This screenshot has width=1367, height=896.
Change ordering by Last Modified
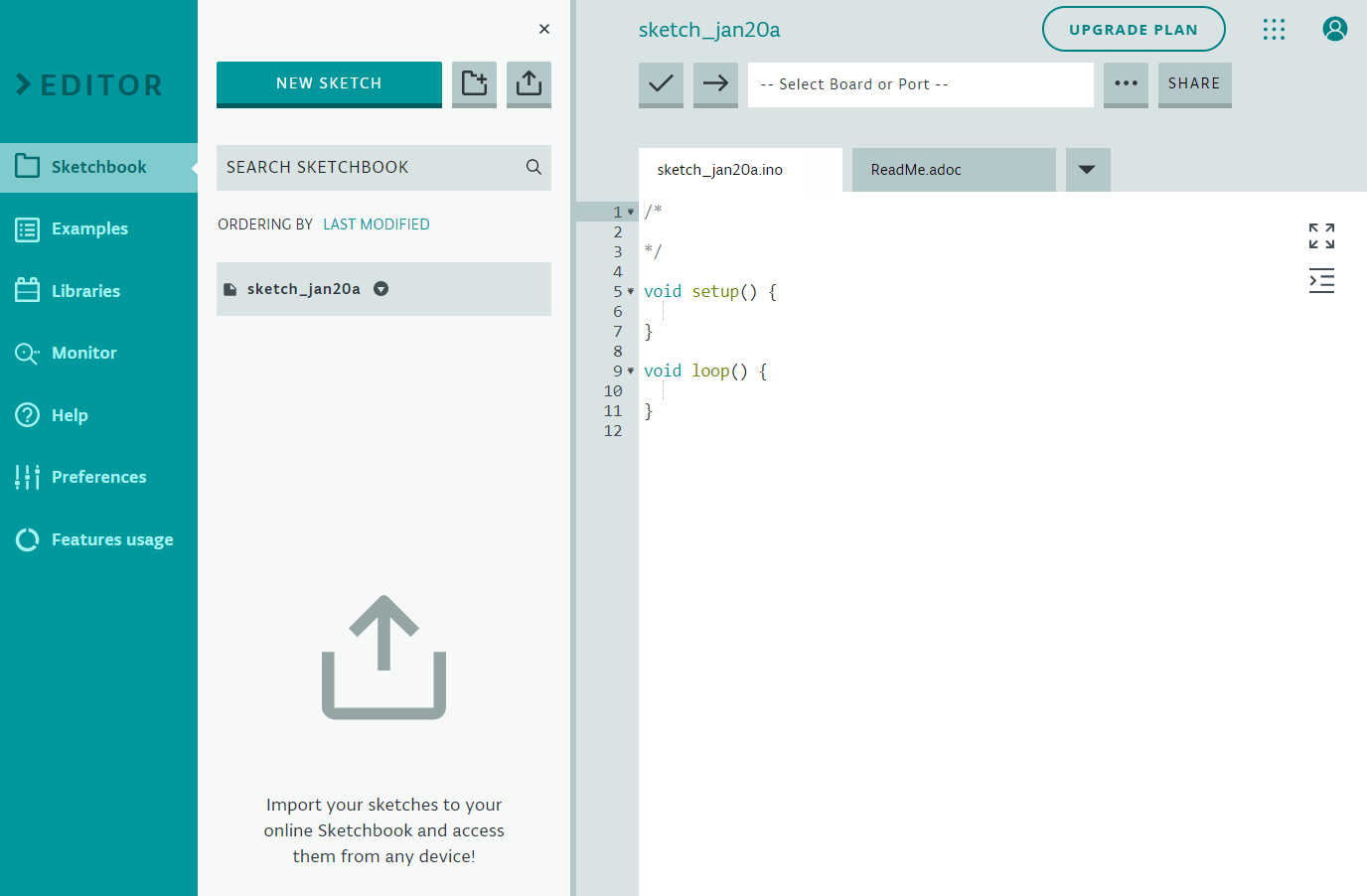point(377,224)
